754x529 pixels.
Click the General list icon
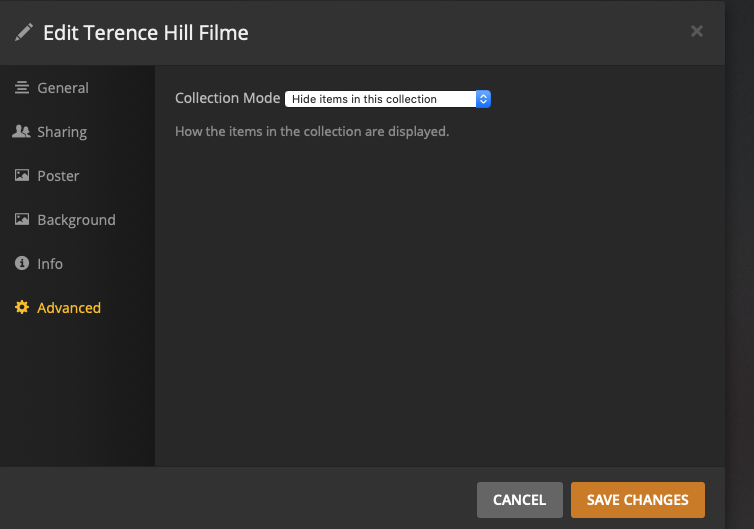pyautogui.click(x=22, y=88)
